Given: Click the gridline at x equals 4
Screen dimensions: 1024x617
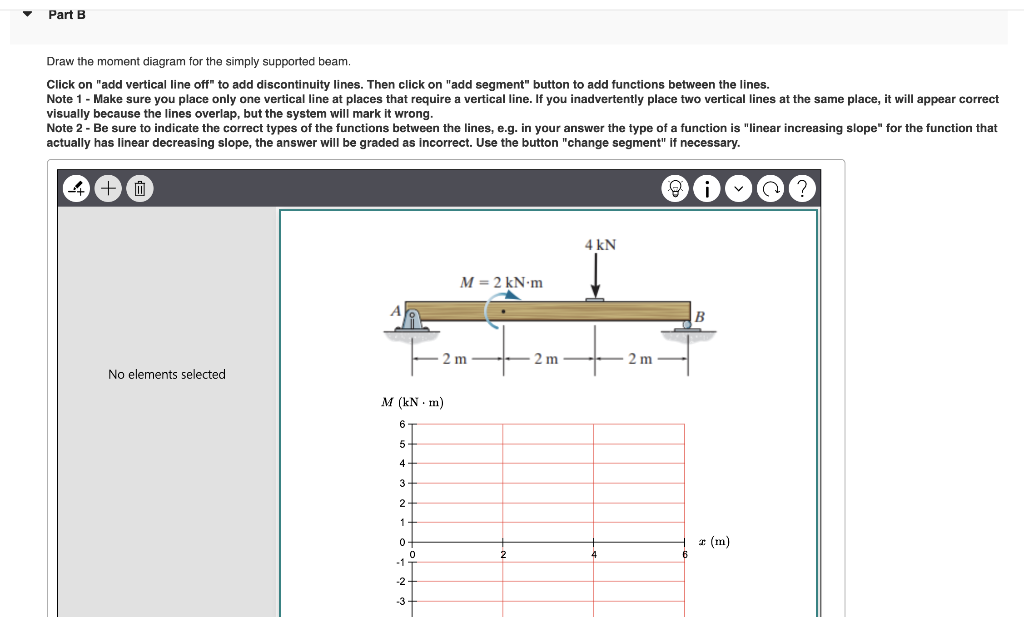Looking at the screenshot, I should pos(593,480).
